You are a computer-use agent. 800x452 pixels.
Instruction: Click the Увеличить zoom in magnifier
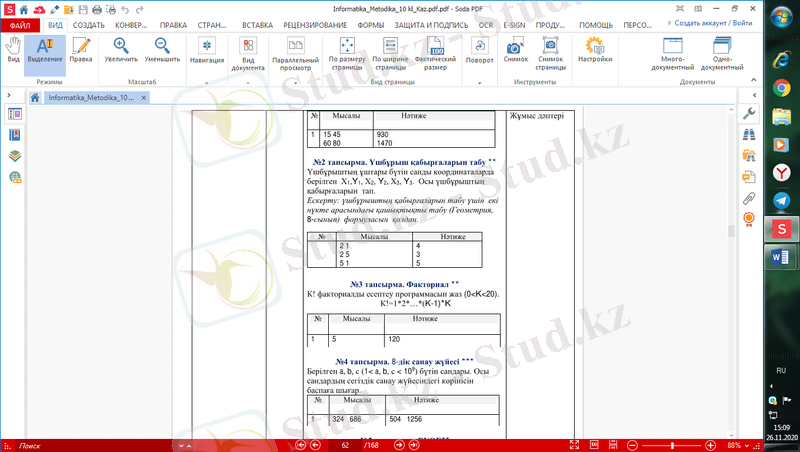(x=121, y=49)
